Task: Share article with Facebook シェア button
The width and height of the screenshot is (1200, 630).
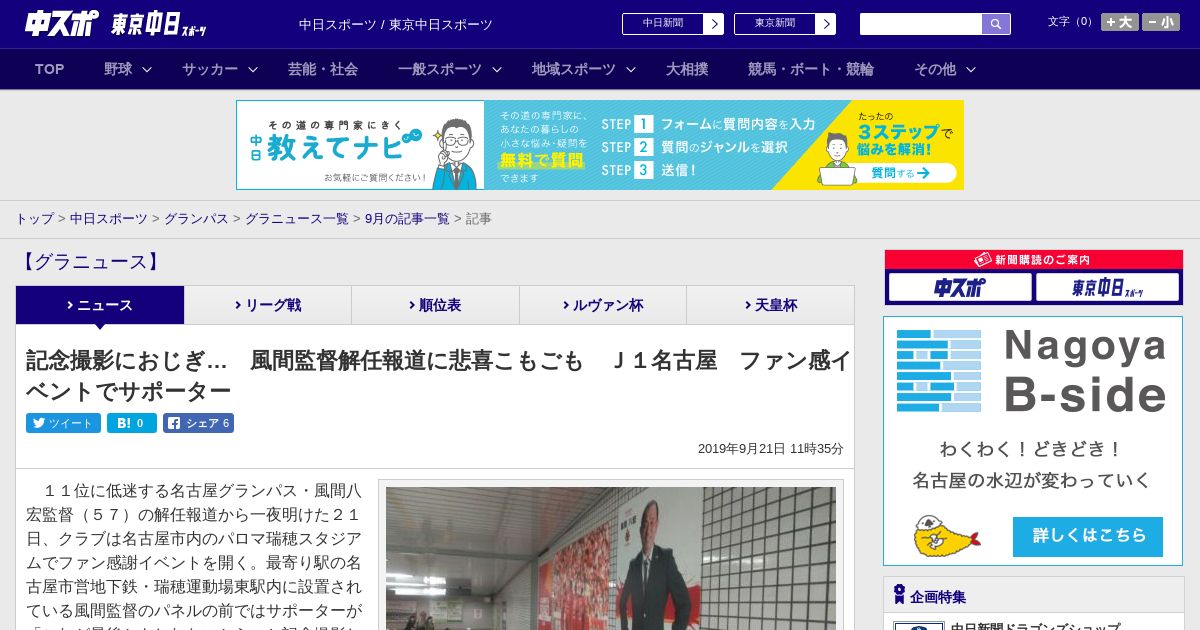Action: [x=198, y=423]
